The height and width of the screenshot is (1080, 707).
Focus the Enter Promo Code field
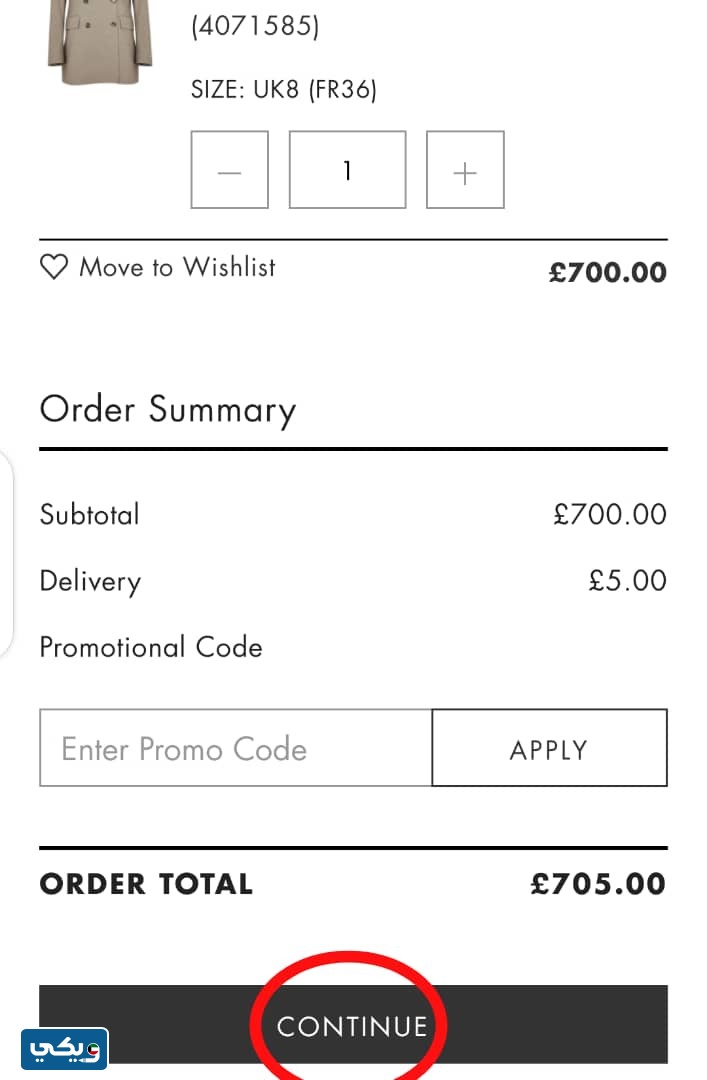tap(236, 748)
